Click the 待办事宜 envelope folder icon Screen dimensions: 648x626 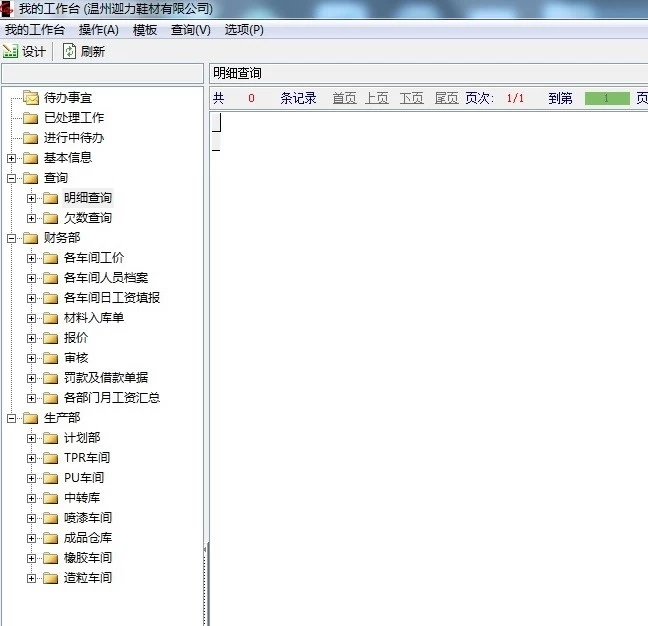coord(30,98)
